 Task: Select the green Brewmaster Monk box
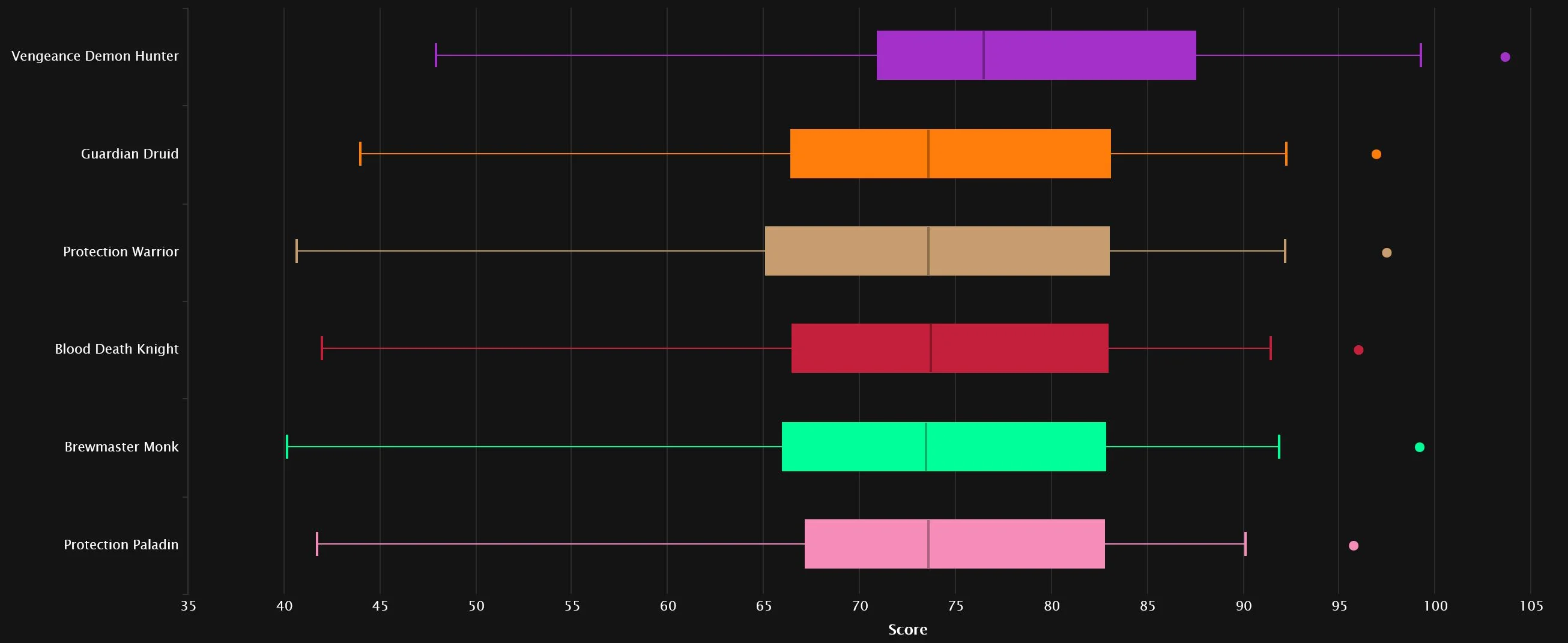(943, 447)
